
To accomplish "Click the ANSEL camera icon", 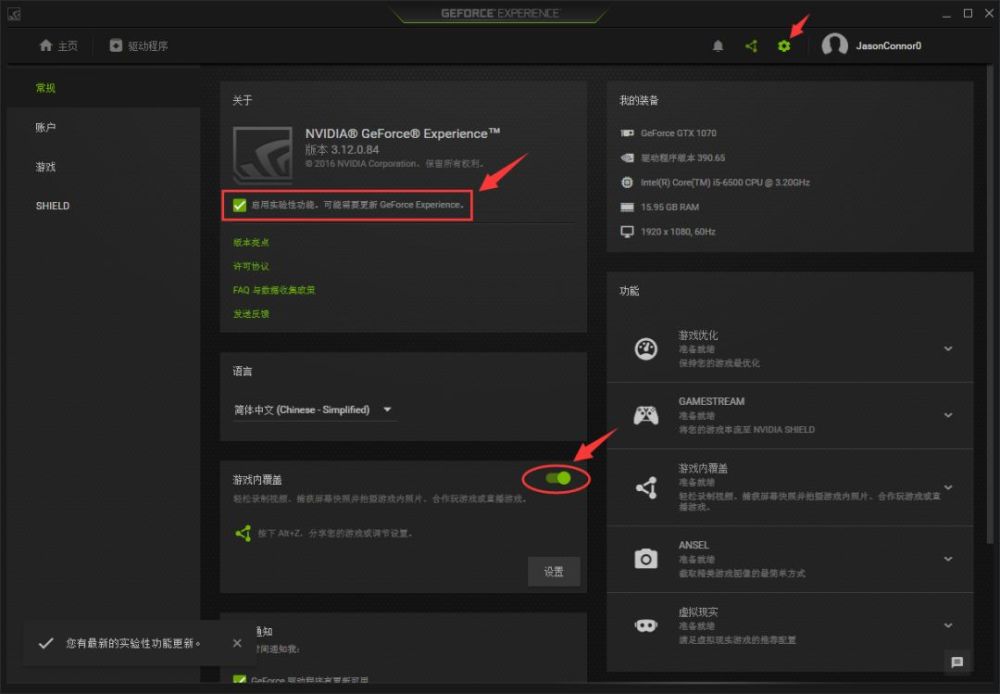I will tap(645, 559).
